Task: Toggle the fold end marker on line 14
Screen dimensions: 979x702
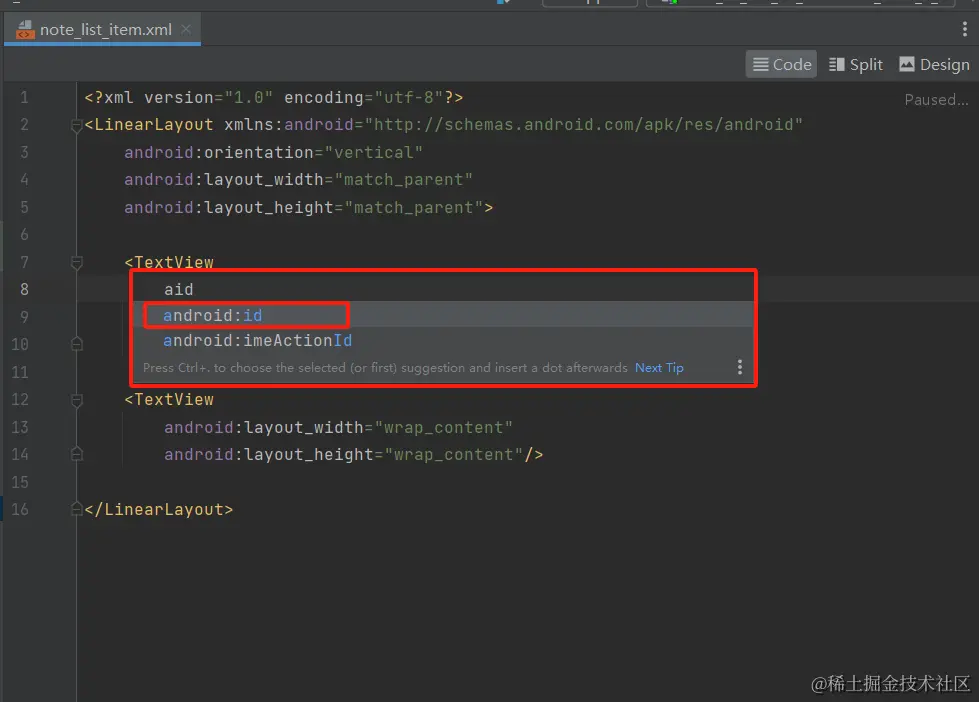Action: [x=77, y=454]
